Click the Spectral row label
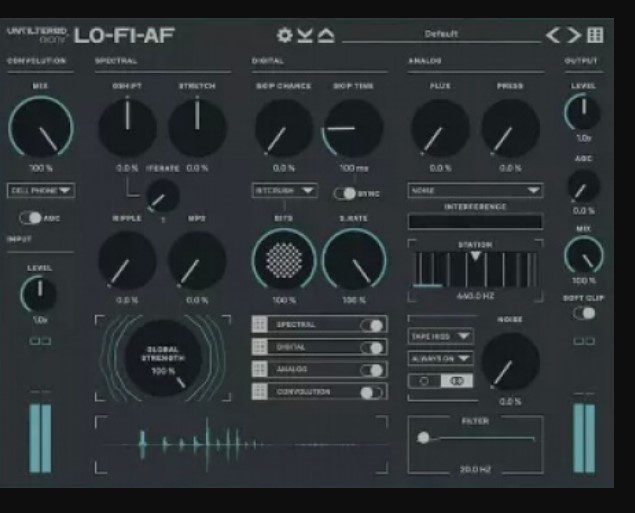The width and height of the screenshot is (635, 513). click(x=296, y=325)
